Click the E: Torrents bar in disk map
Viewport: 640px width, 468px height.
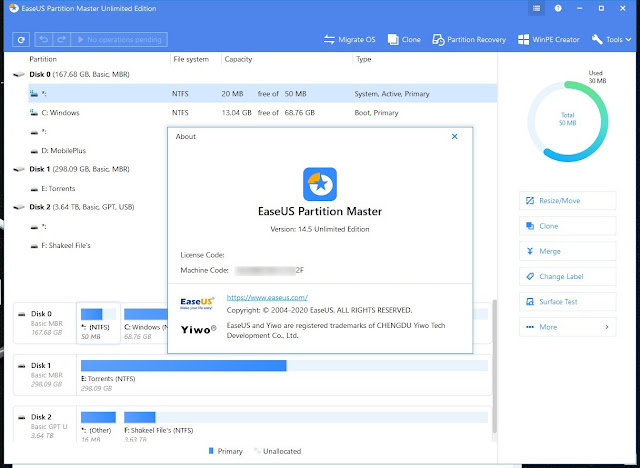click(183, 366)
